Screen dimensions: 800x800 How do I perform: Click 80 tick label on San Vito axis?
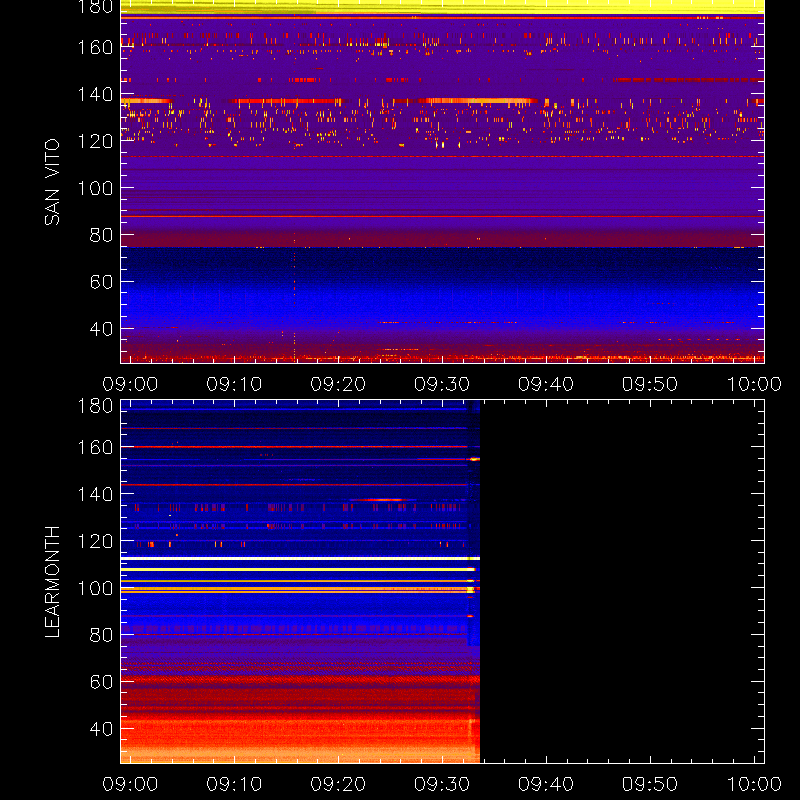click(101, 235)
